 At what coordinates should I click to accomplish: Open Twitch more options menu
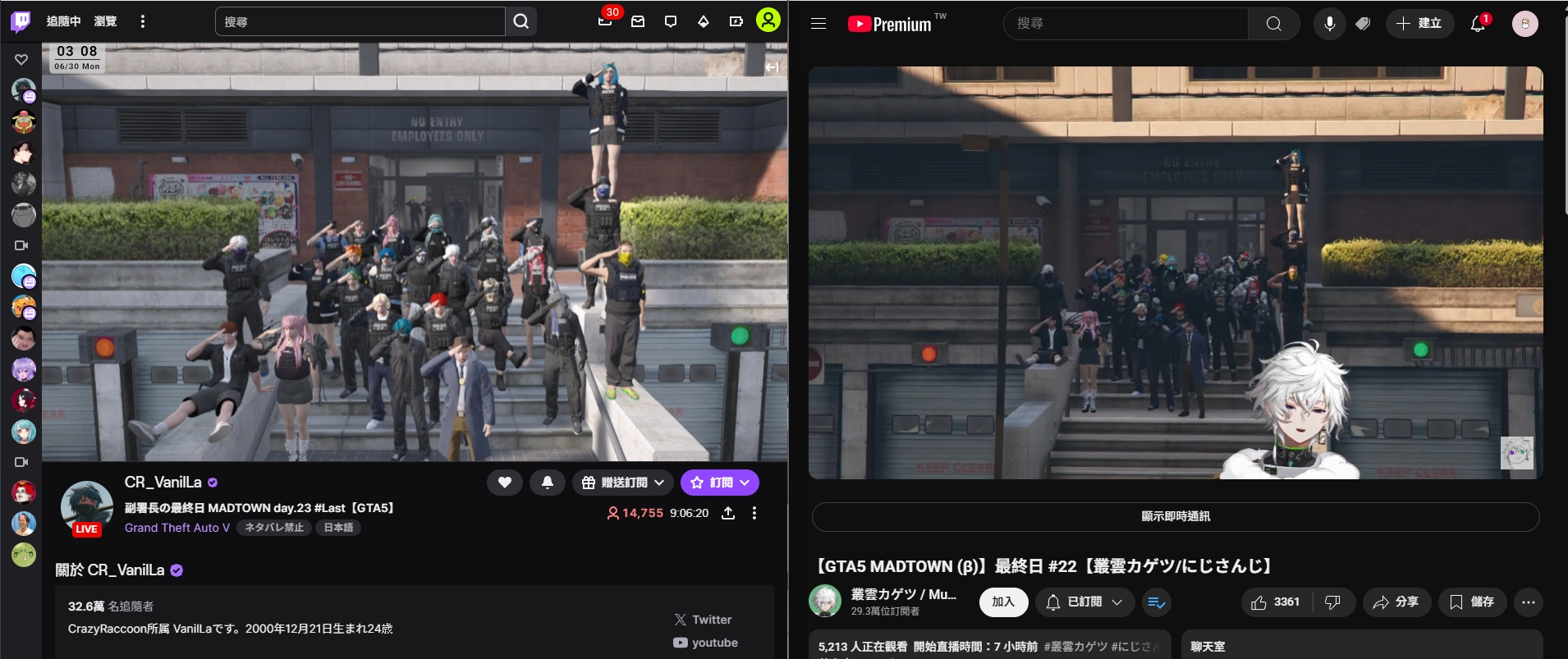(x=143, y=21)
